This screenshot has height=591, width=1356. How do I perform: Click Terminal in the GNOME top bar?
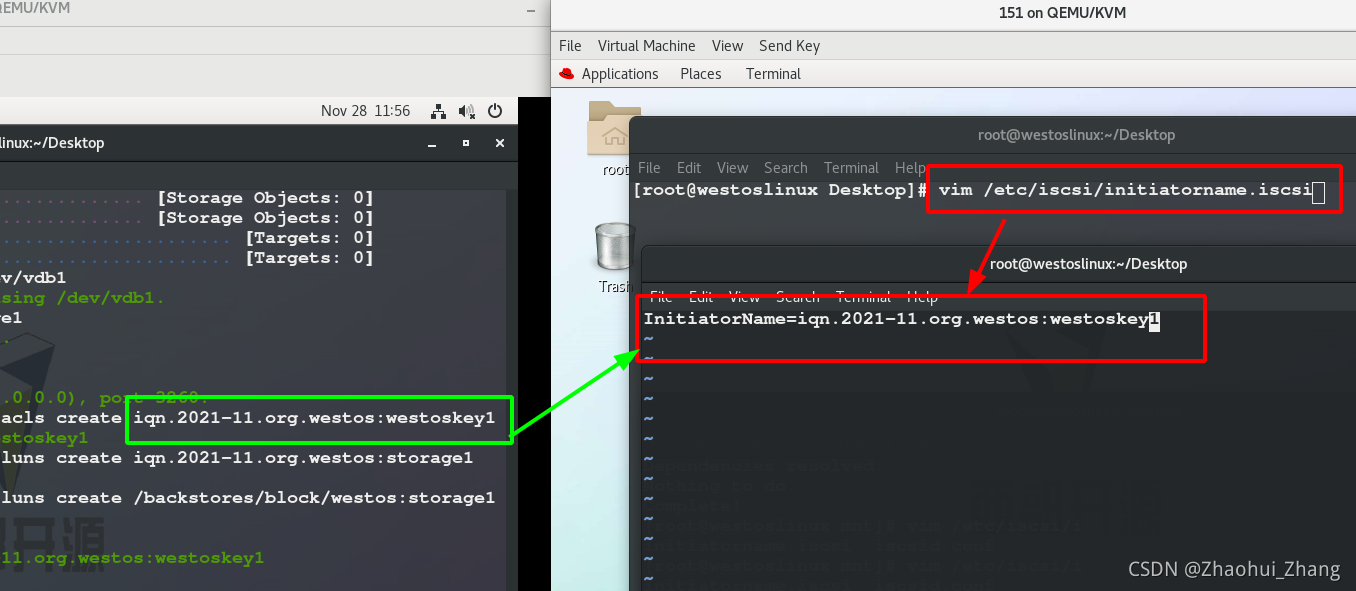[x=773, y=74]
